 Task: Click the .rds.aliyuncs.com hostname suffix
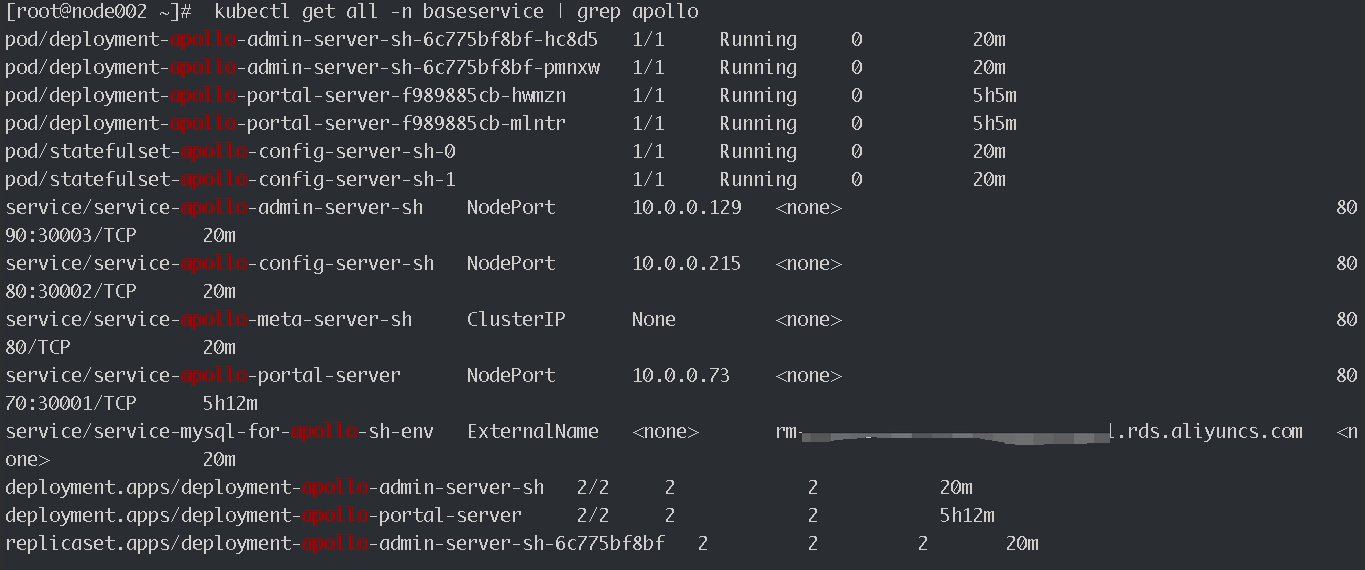coord(1208,432)
